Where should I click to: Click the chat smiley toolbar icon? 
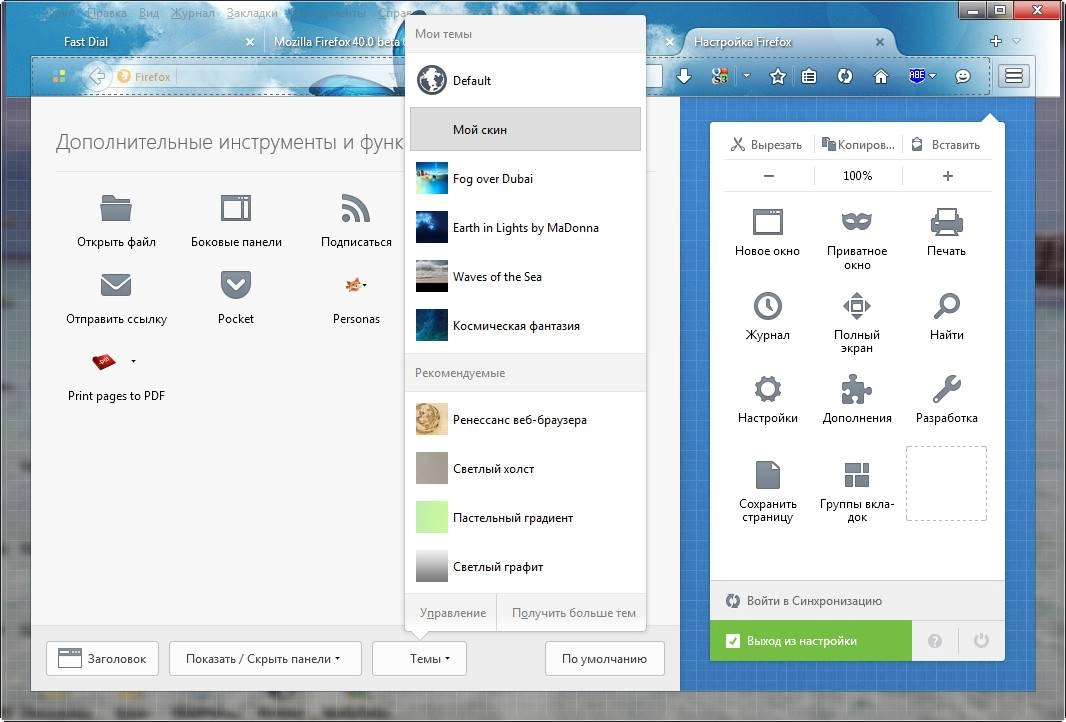(963, 77)
